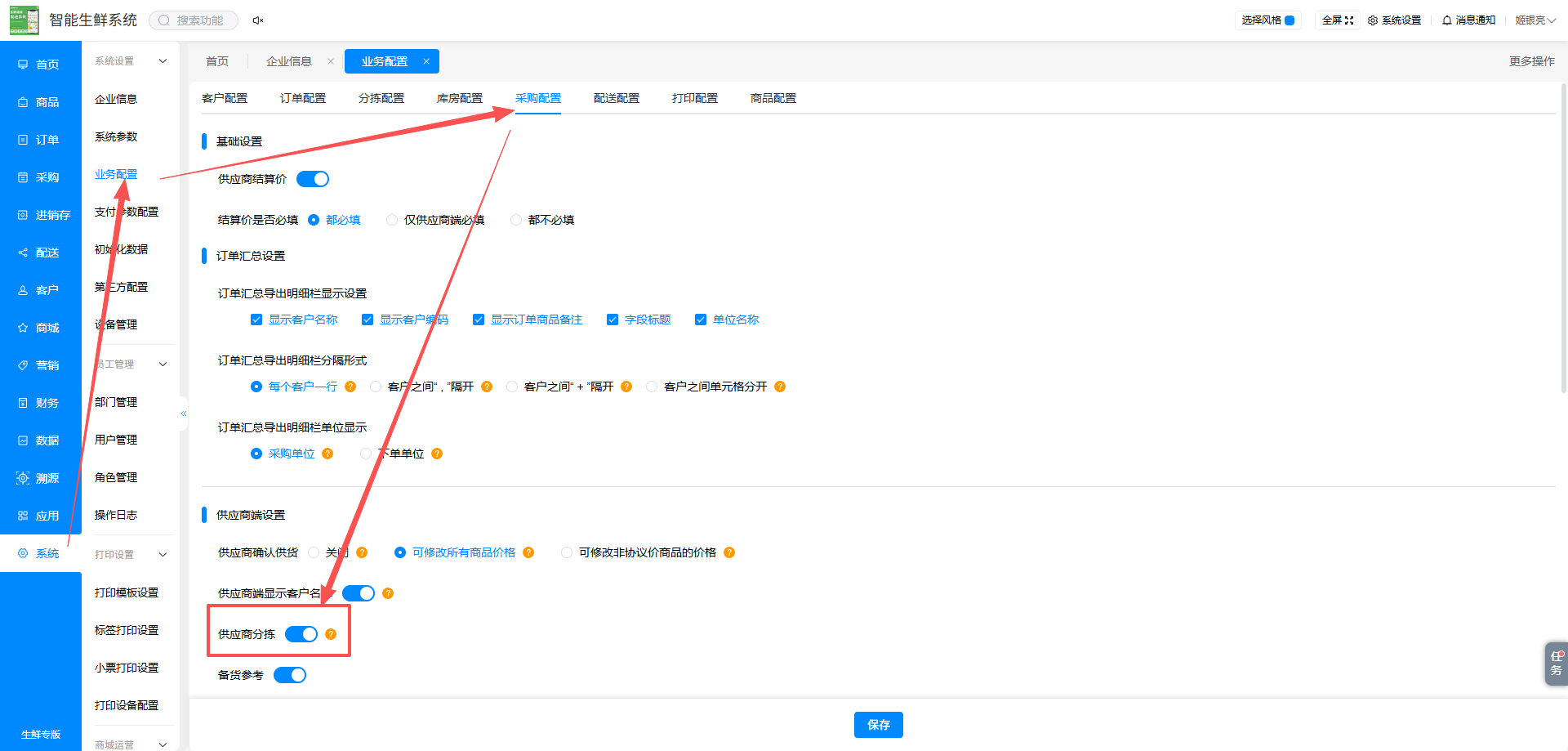Toggle the 备货参考 switch
The image size is (1568, 751).
(290, 675)
